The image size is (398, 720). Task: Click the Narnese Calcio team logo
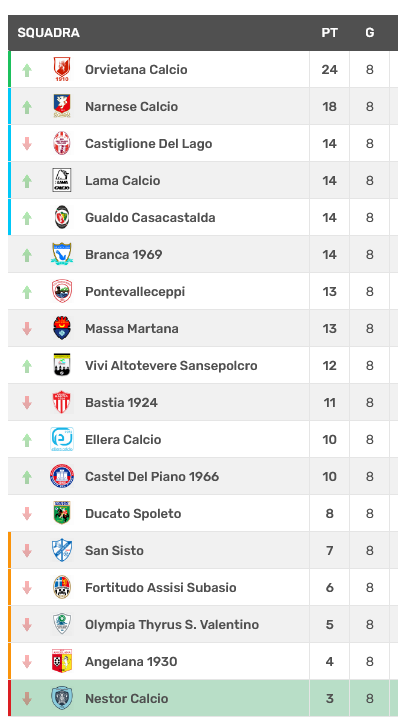[62, 106]
